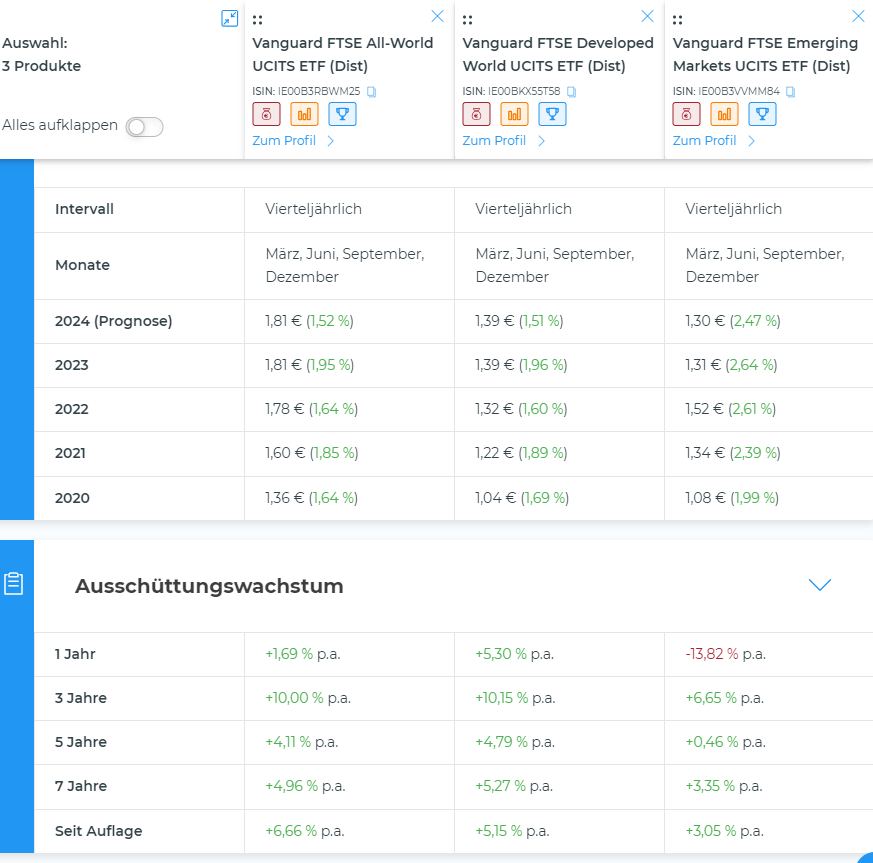Image resolution: width=873 pixels, height=863 pixels.
Task: Click orange bar chart icon for Emerging Markets ETF
Action: tap(724, 114)
